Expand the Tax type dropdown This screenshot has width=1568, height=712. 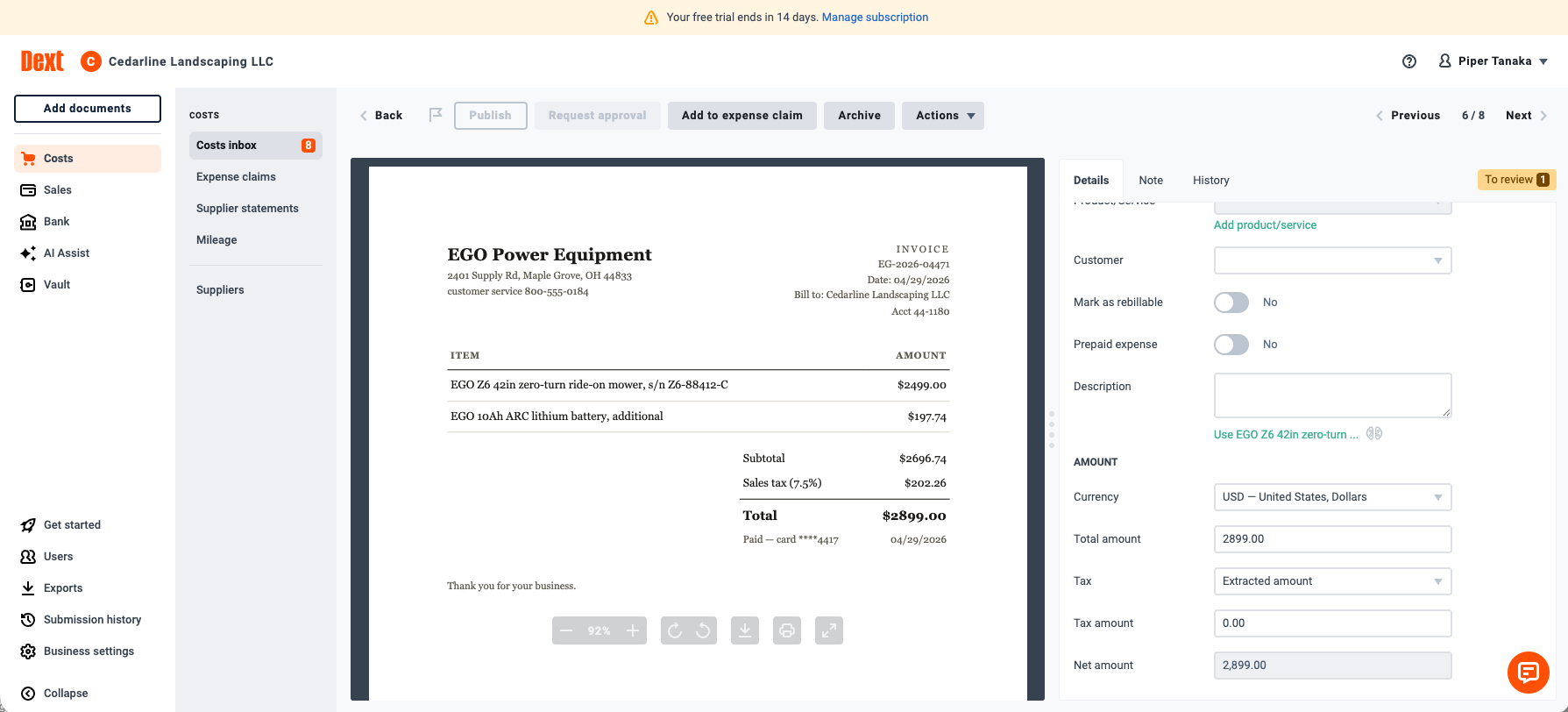[1332, 581]
